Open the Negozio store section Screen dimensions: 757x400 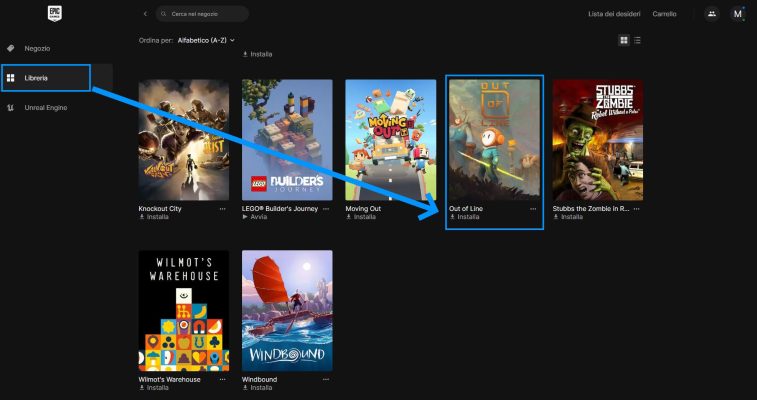pos(37,48)
